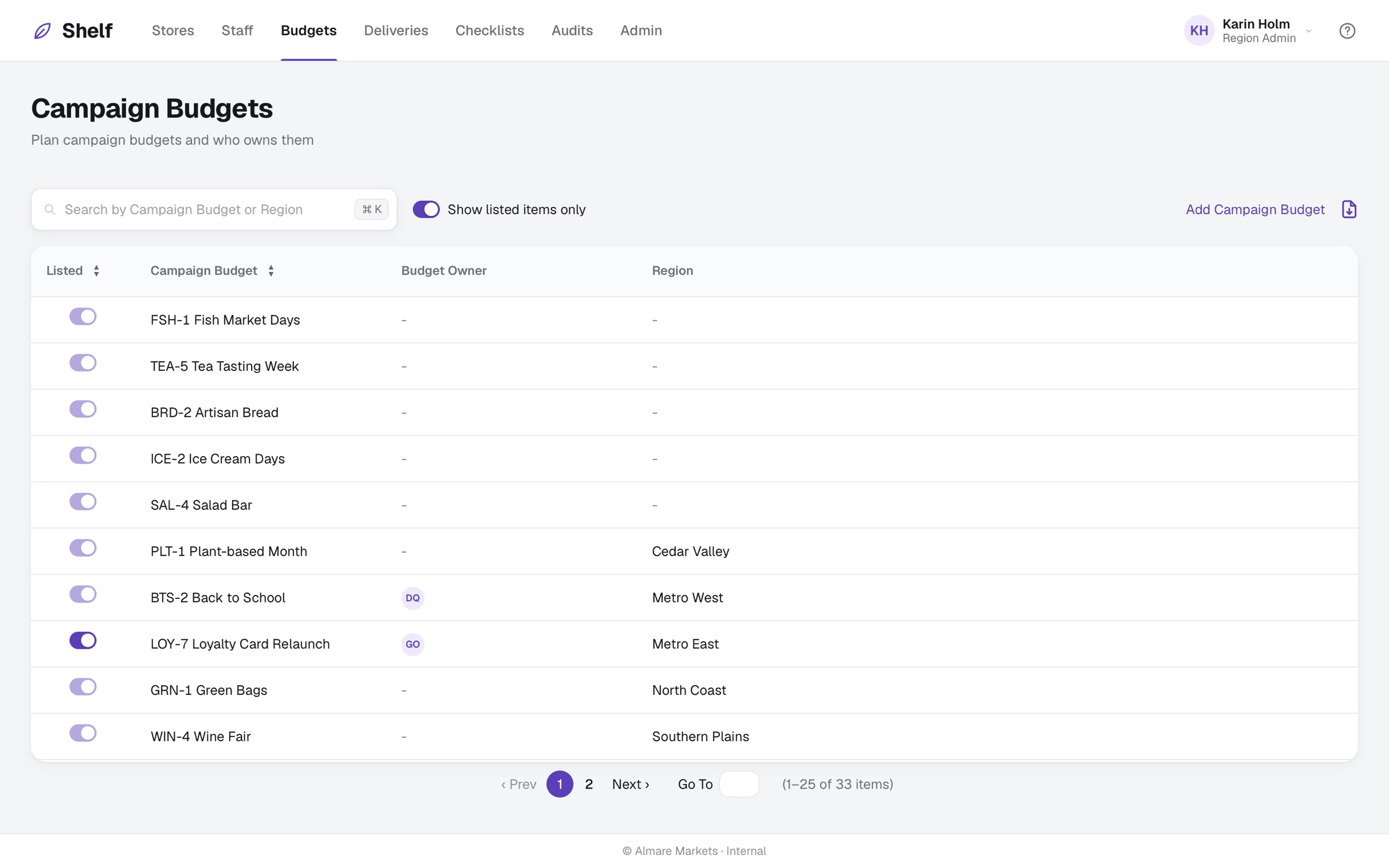Toggle listed for BTS-2 Back to School

click(x=83, y=594)
